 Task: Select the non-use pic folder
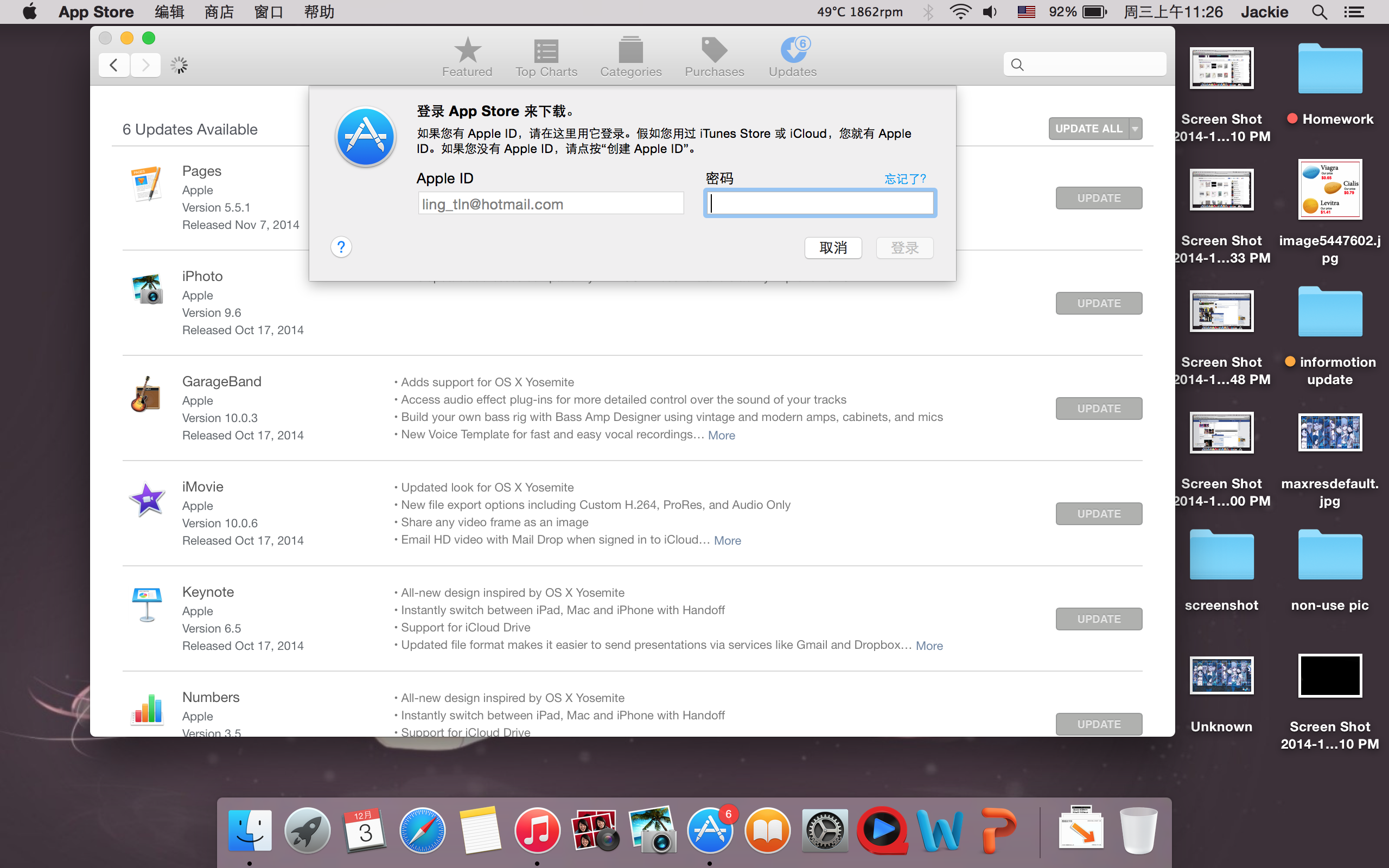(1330, 554)
